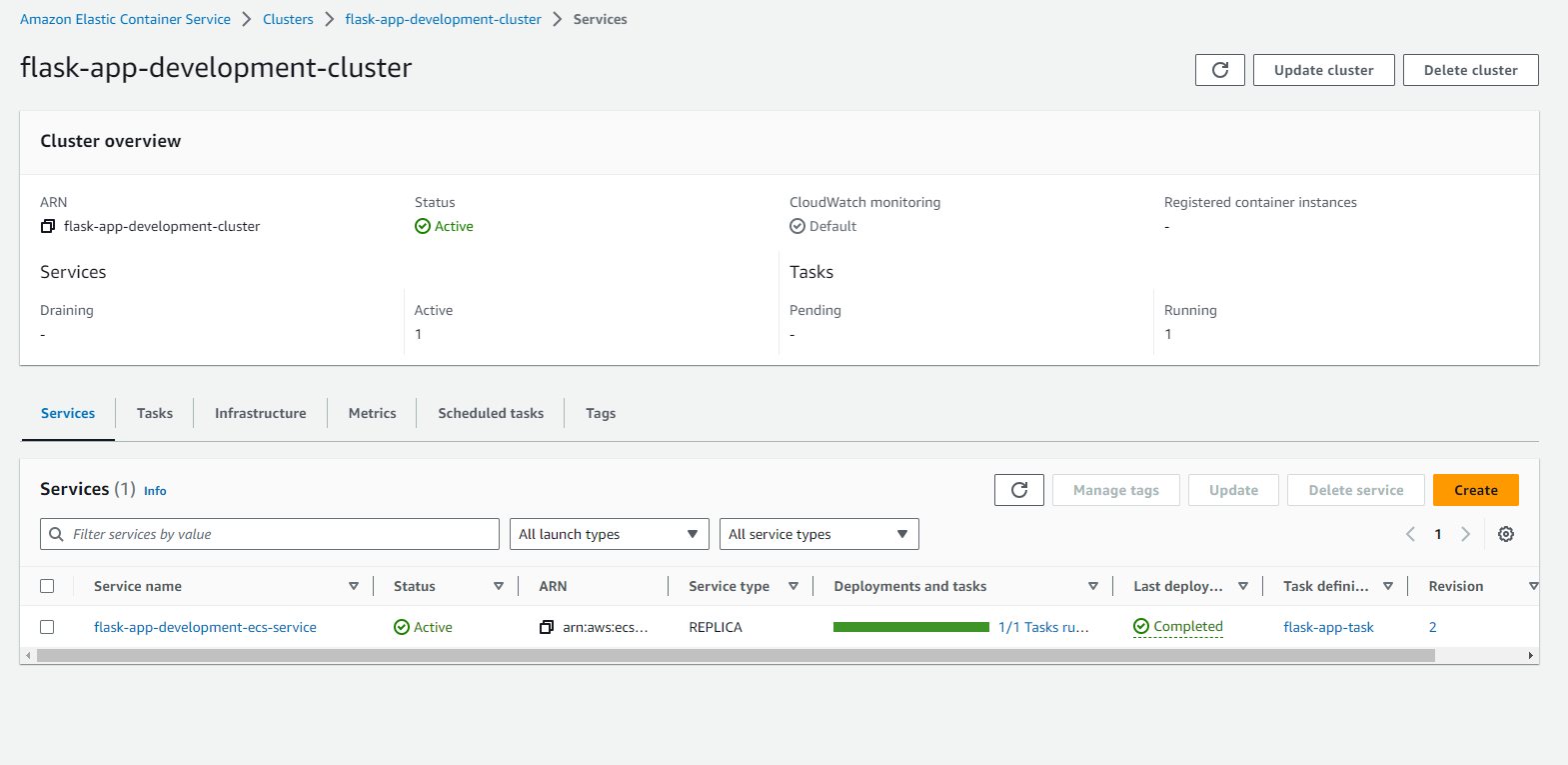Open flask-app-development-cluster breadcrumb link
This screenshot has width=1568, height=765.
(x=443, y=19)
